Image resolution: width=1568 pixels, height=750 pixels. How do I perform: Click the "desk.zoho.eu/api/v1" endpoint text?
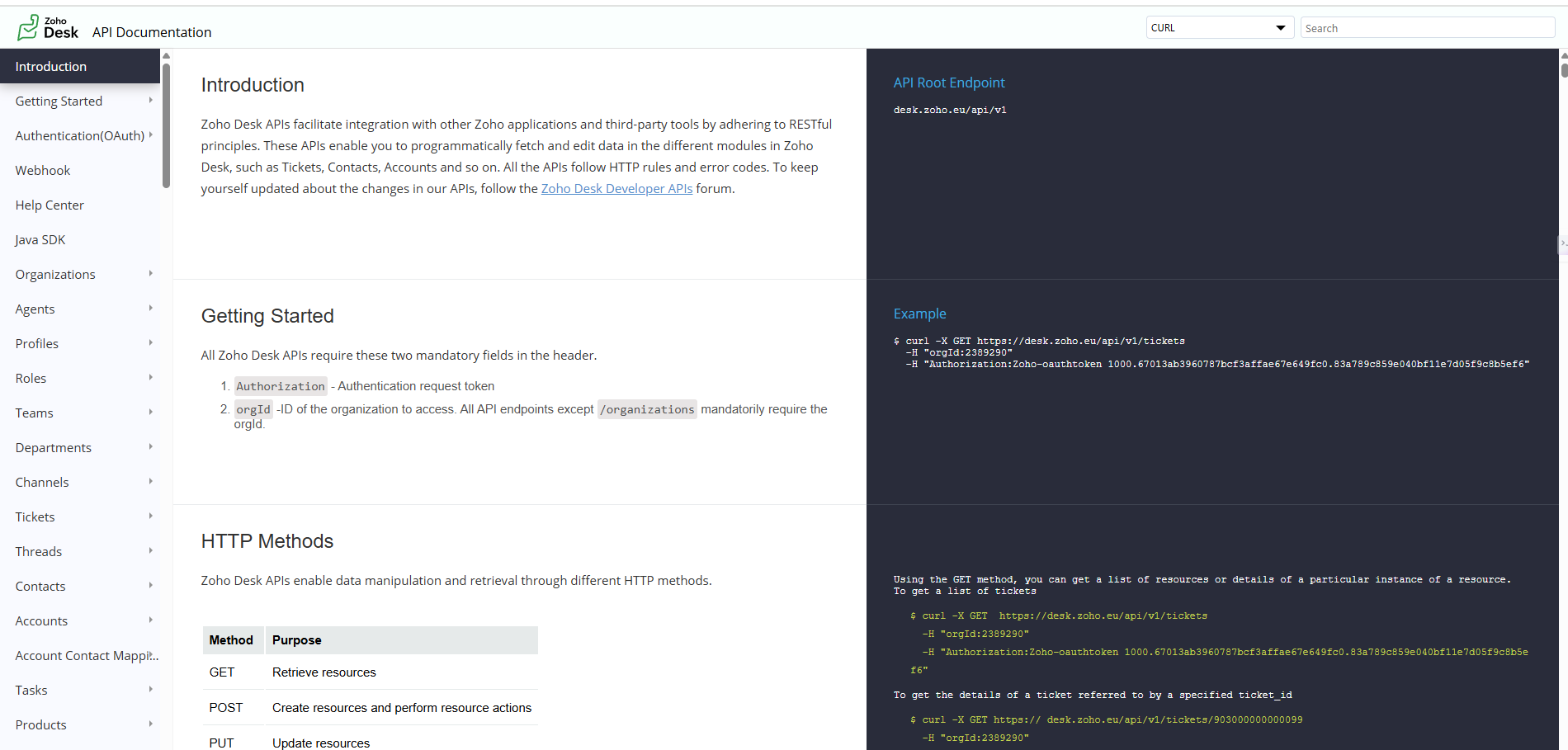click(x=950, y=110)
